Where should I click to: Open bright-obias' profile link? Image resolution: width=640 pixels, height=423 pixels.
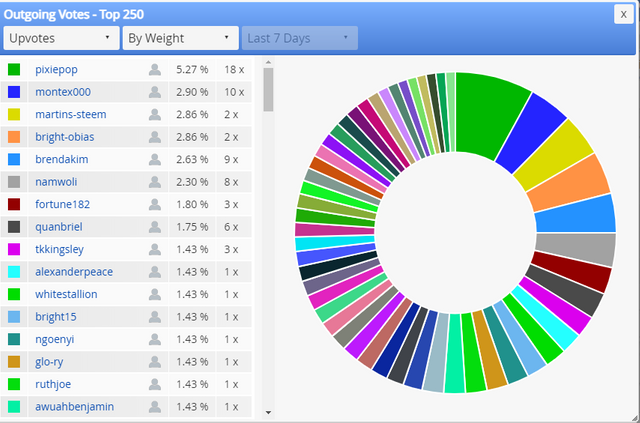click(x=64, y=137)
